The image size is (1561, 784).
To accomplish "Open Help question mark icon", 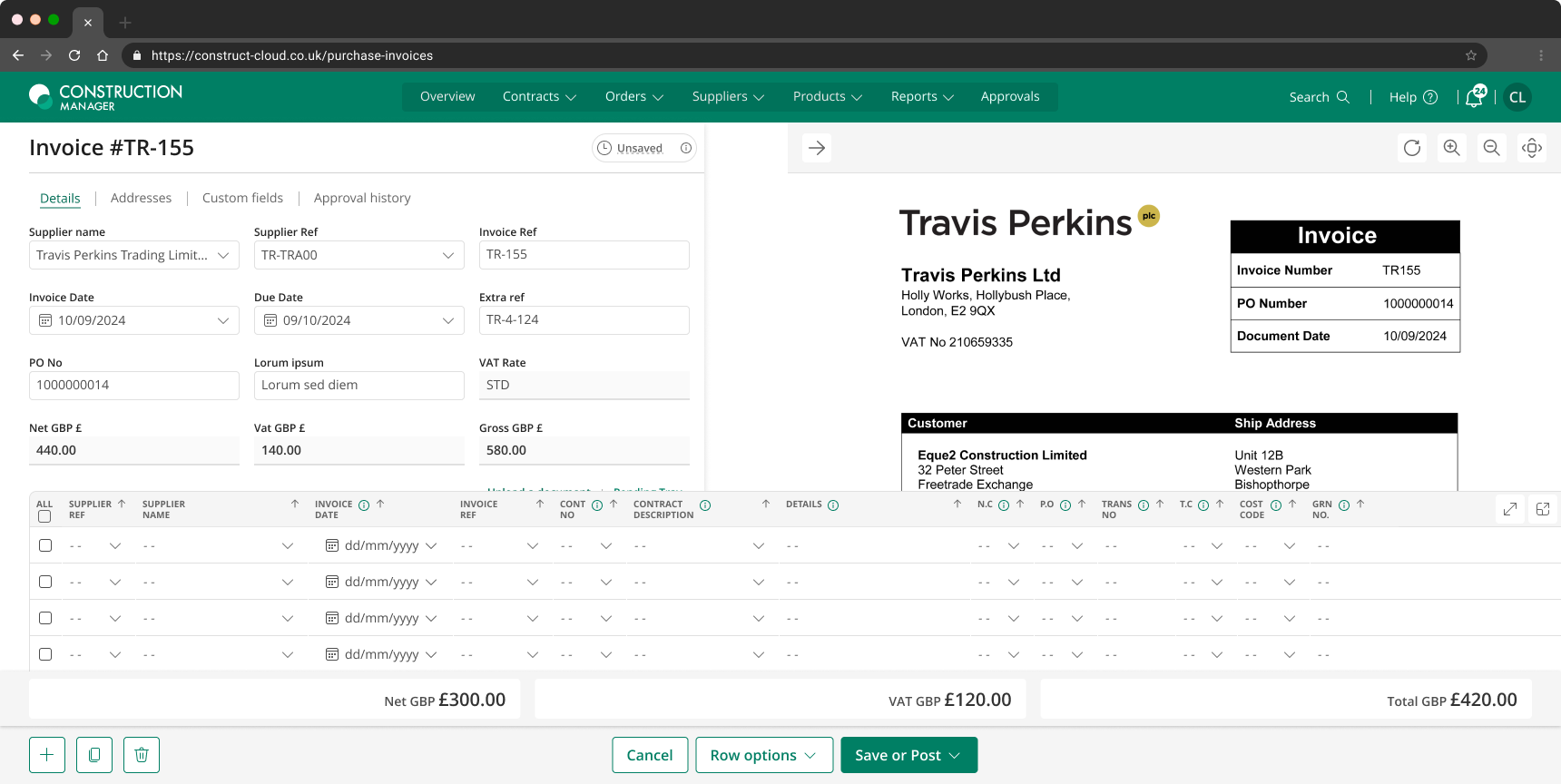I will pos(1430,97).
